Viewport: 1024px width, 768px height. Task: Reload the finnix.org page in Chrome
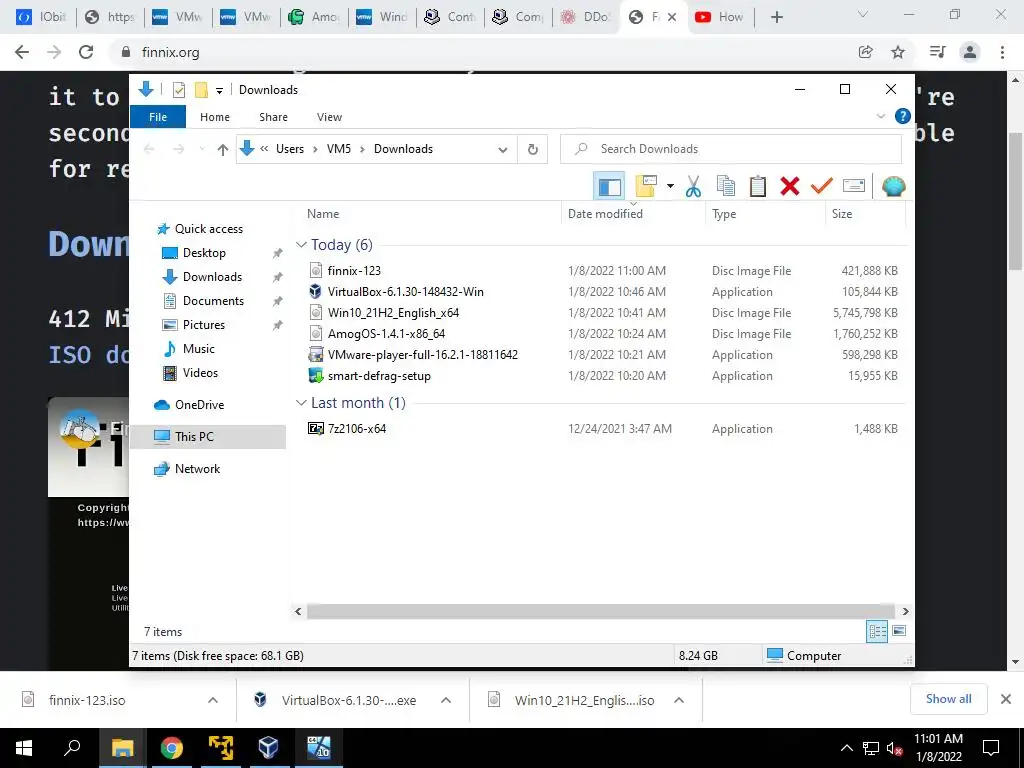coord(86,52)
